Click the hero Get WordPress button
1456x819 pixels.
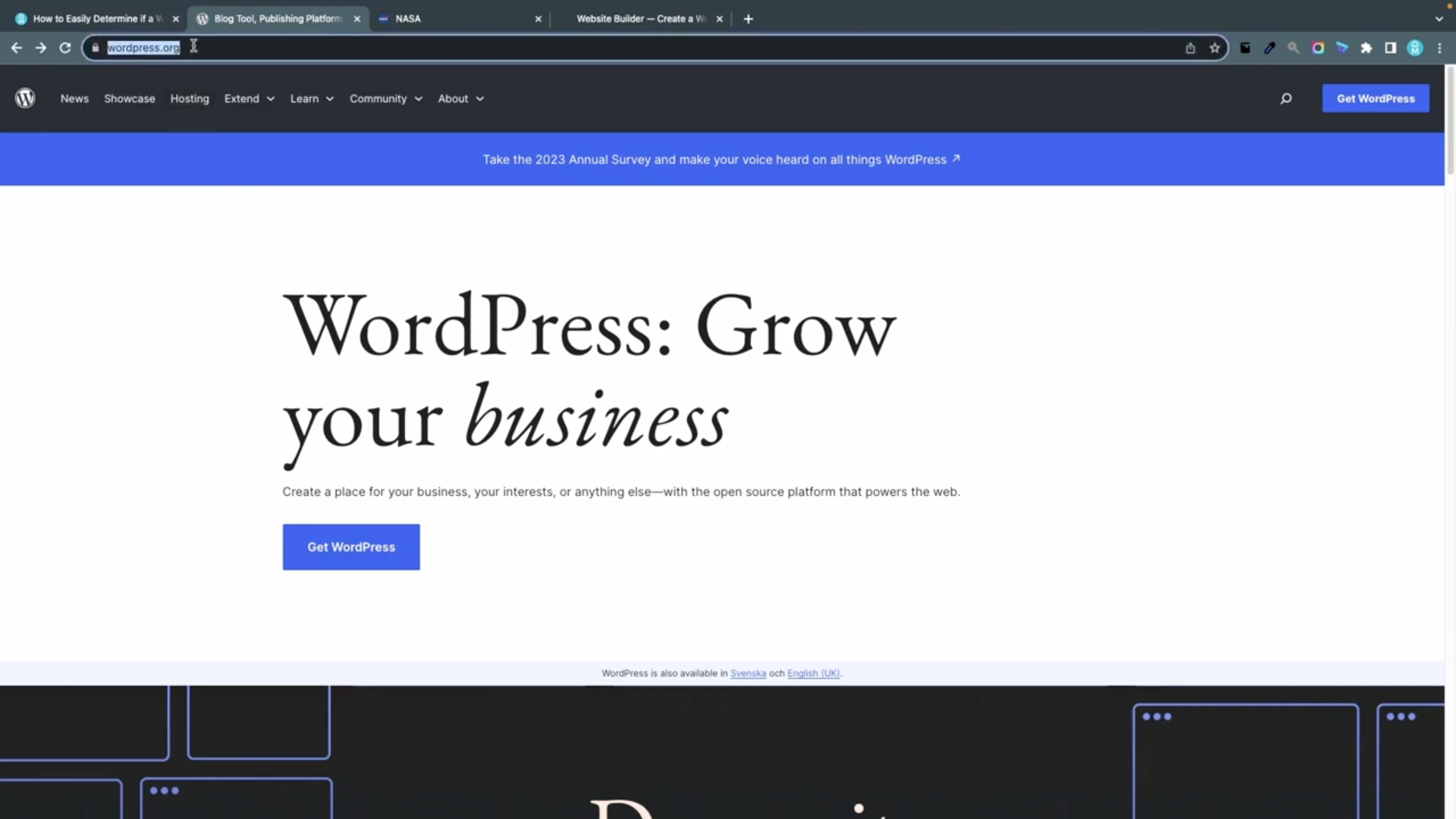point(350,547)
